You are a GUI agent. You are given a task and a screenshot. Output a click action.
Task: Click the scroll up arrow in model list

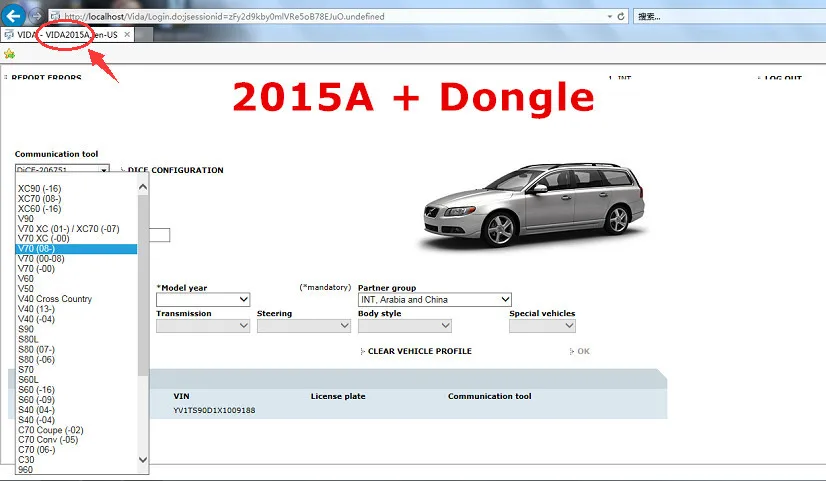(x=143, y=187)
